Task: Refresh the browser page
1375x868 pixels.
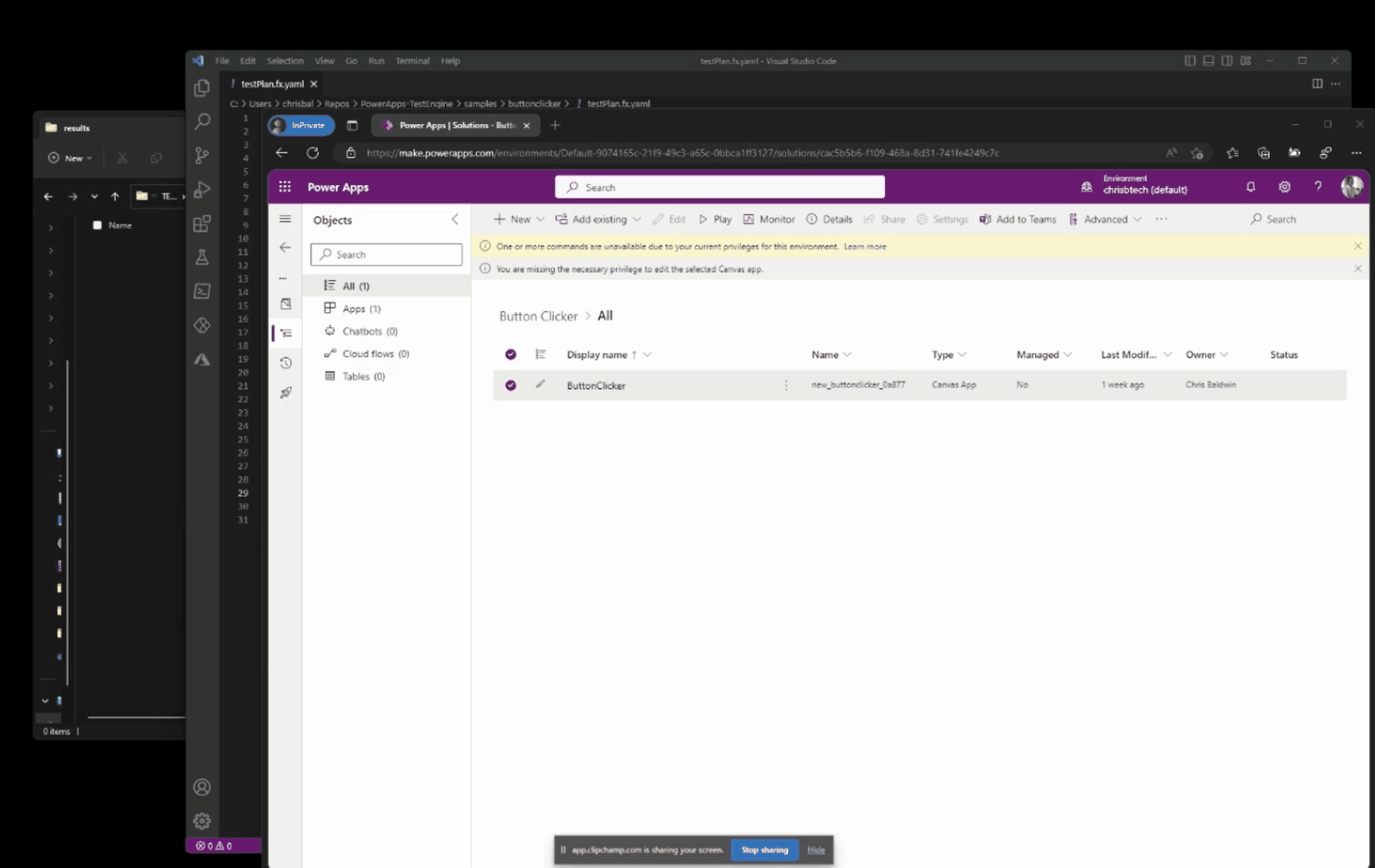Action: tap(312, 152)
